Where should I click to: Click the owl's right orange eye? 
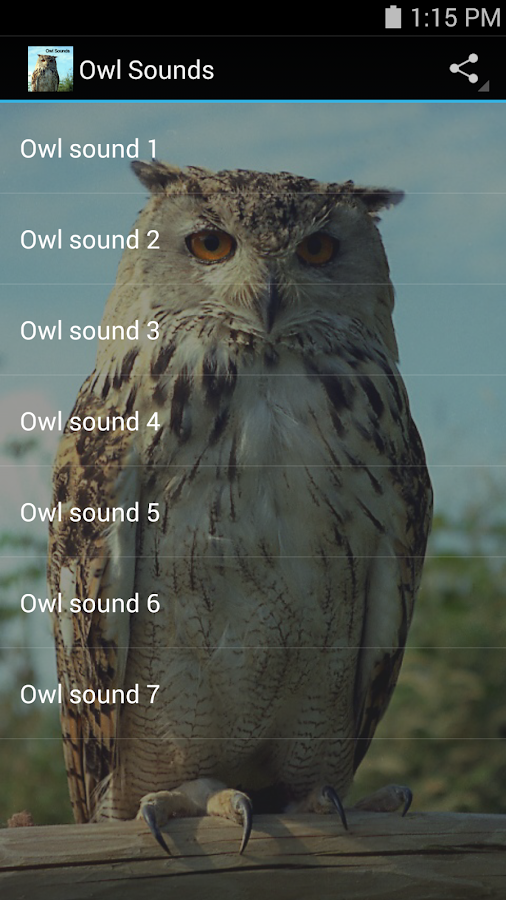pos(317,248)
